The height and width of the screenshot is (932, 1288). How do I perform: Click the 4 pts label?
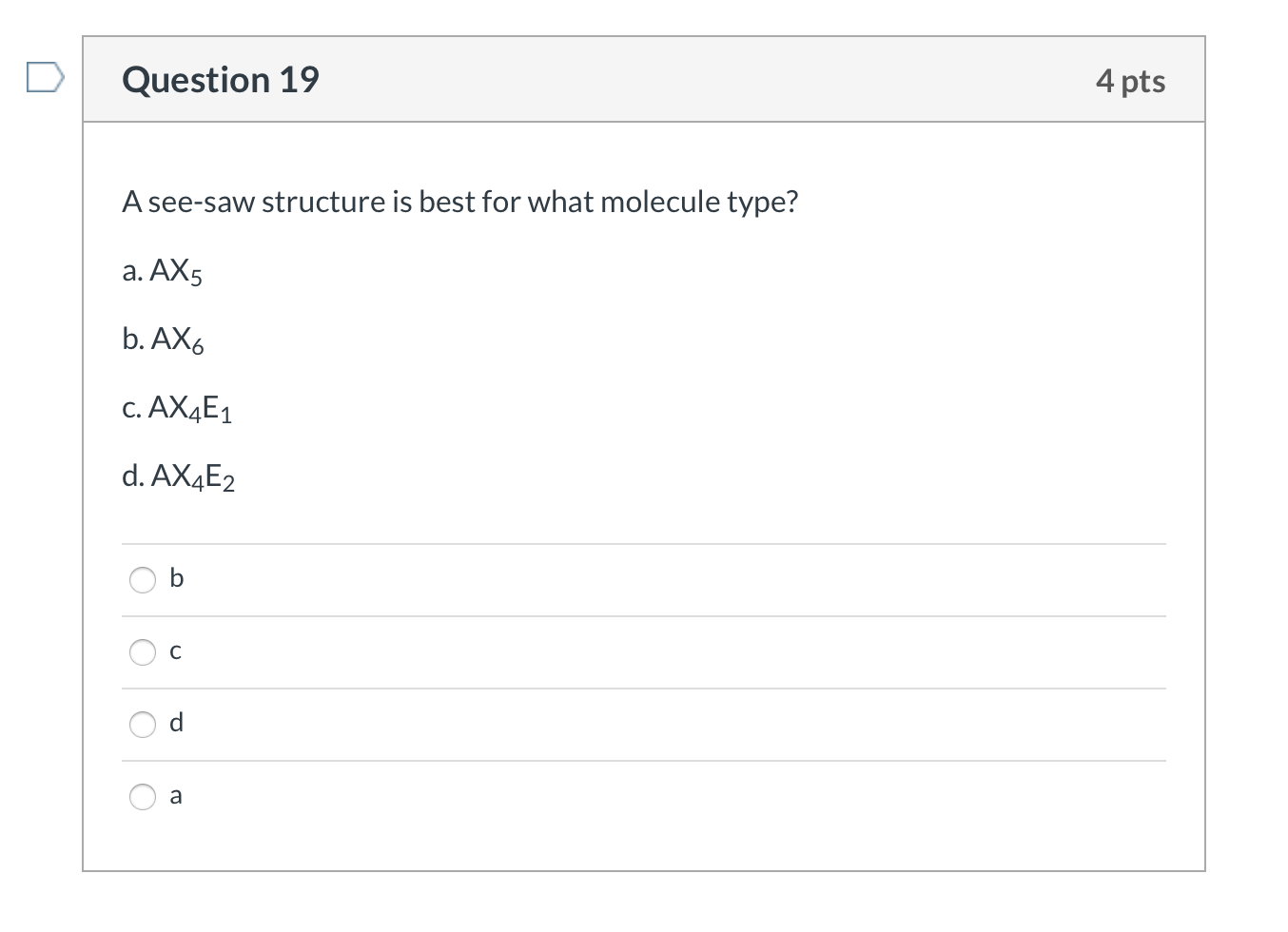click(x=1132, y=81)
